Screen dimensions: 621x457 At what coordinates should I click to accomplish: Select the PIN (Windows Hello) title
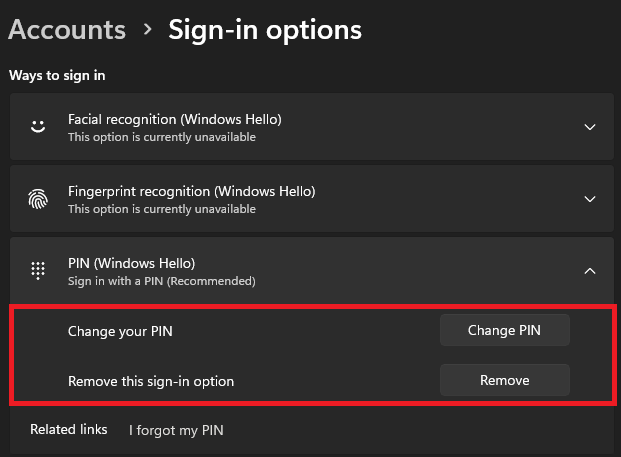pyautogui.click(x=125, y=263)
